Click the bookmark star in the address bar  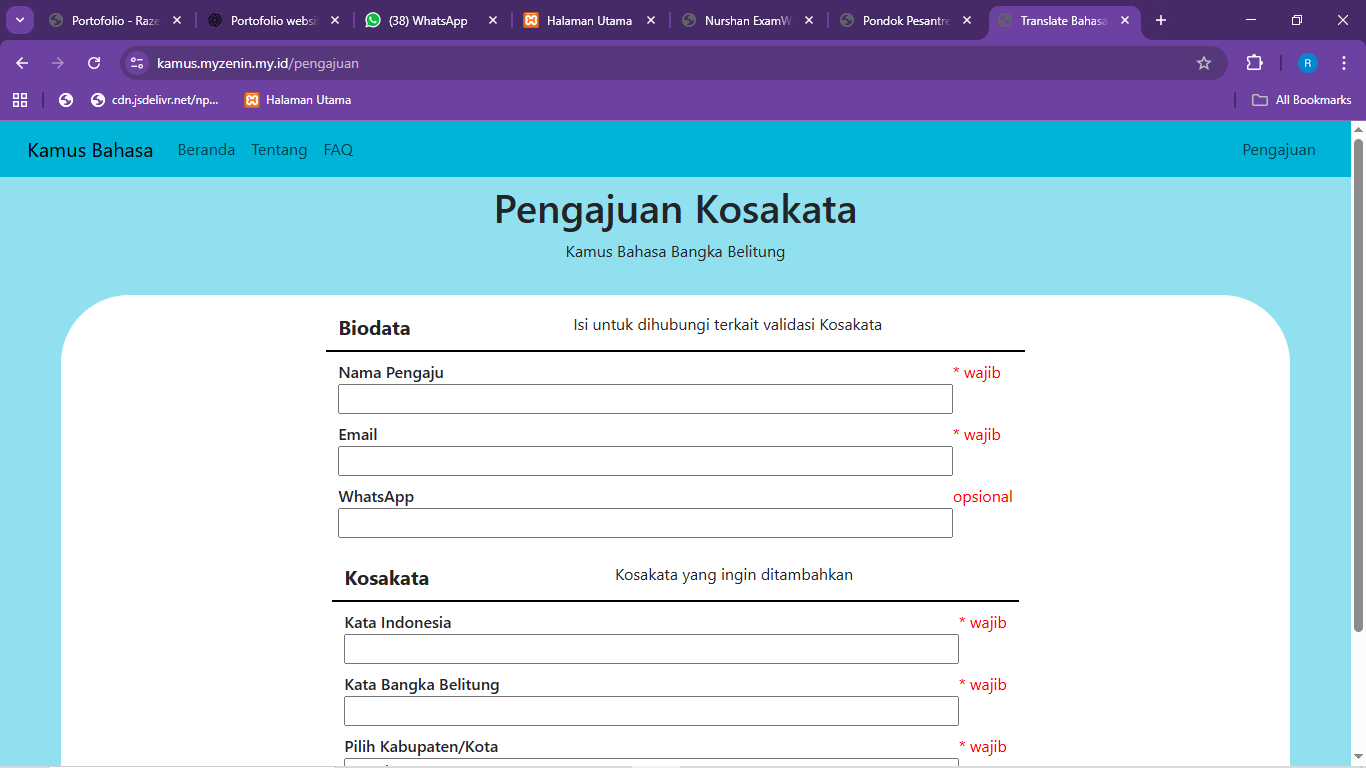coord(1204,62)
